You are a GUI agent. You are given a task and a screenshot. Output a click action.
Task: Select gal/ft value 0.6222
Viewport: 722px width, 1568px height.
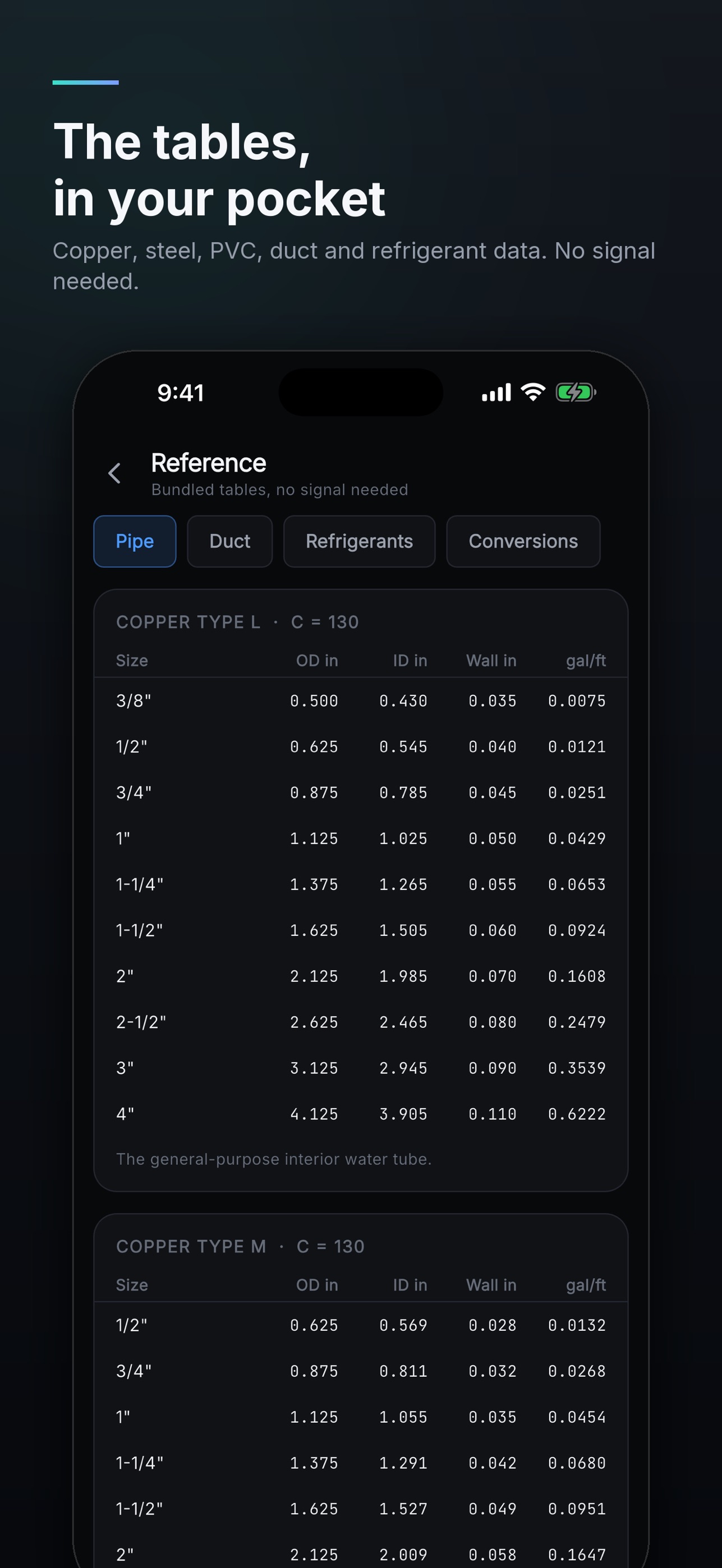pyautogui.click(x=577, y=1114)
